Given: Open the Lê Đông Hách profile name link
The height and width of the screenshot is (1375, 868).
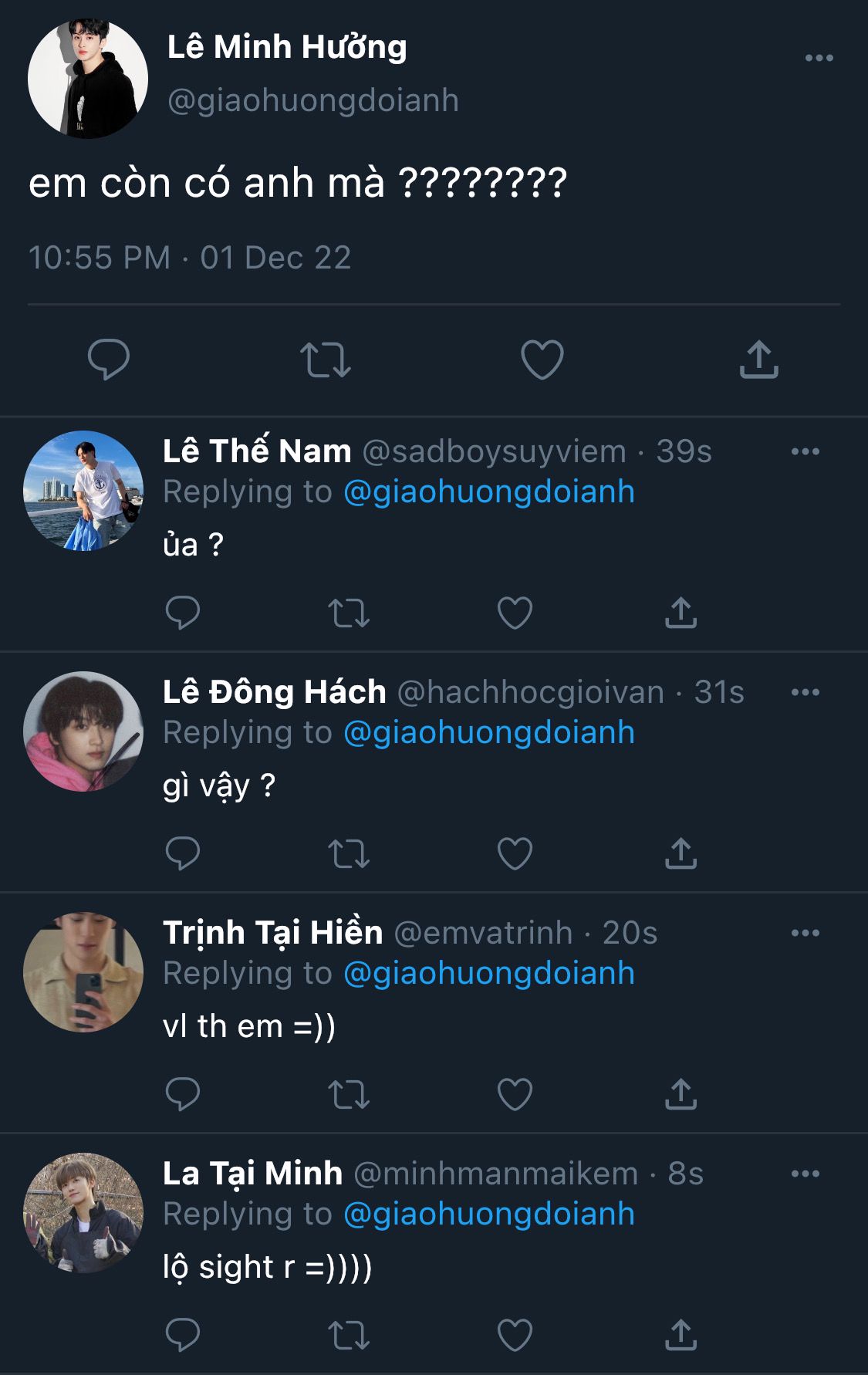Looking at the screenshot, I should coord(274,692).
